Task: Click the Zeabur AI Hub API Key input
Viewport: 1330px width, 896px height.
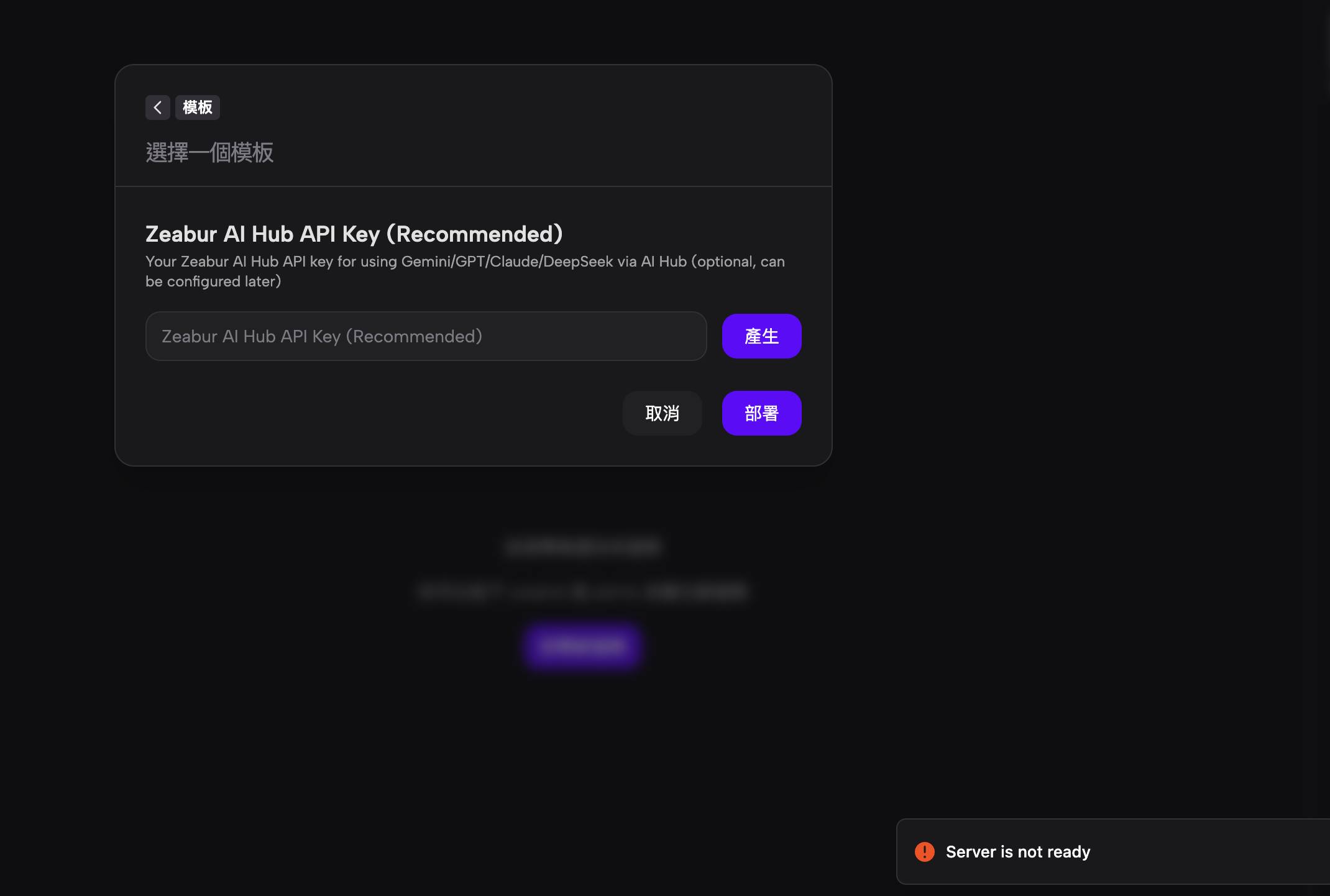Action: 426,336
